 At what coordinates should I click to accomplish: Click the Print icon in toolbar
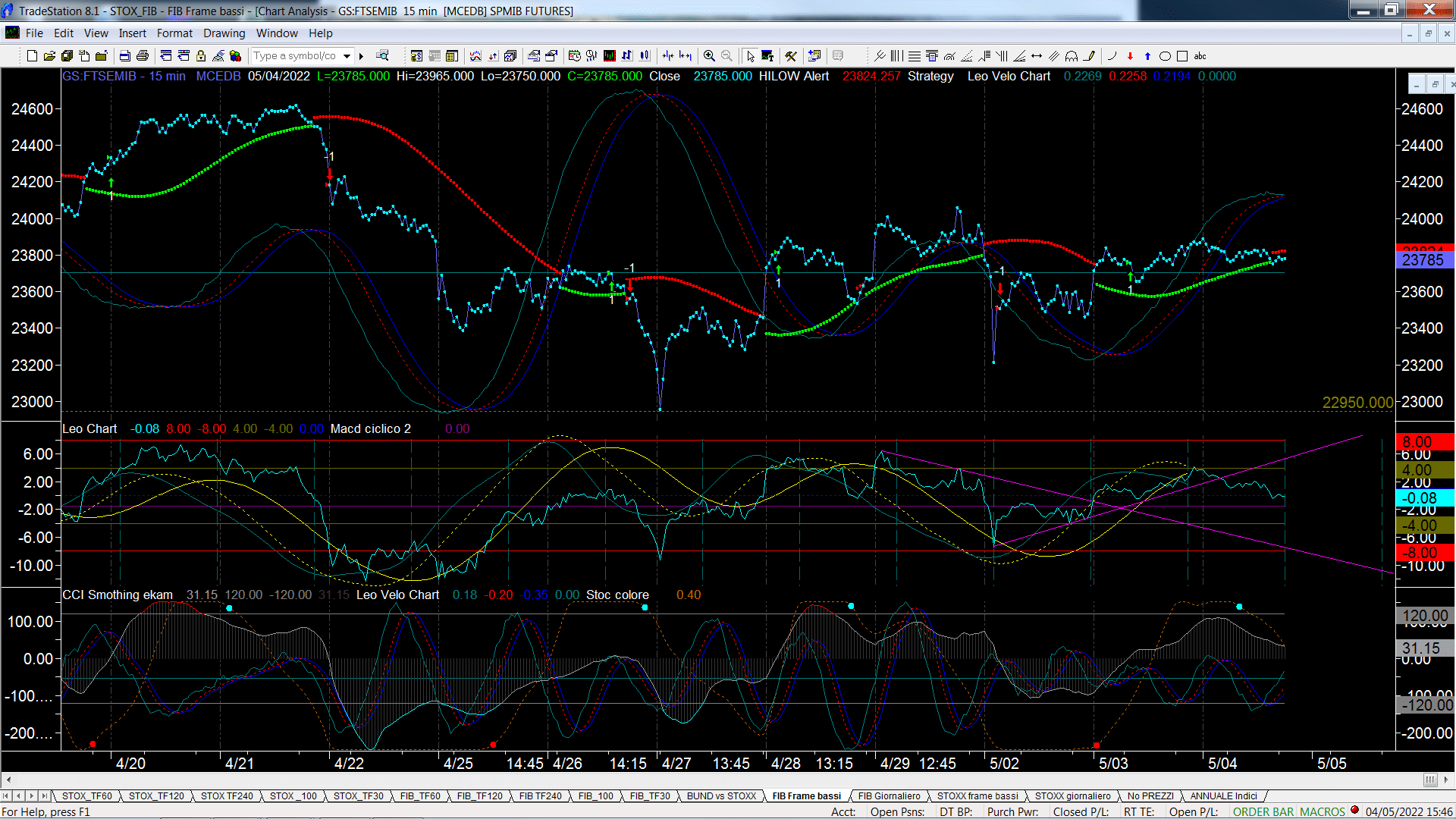point(142,56)
